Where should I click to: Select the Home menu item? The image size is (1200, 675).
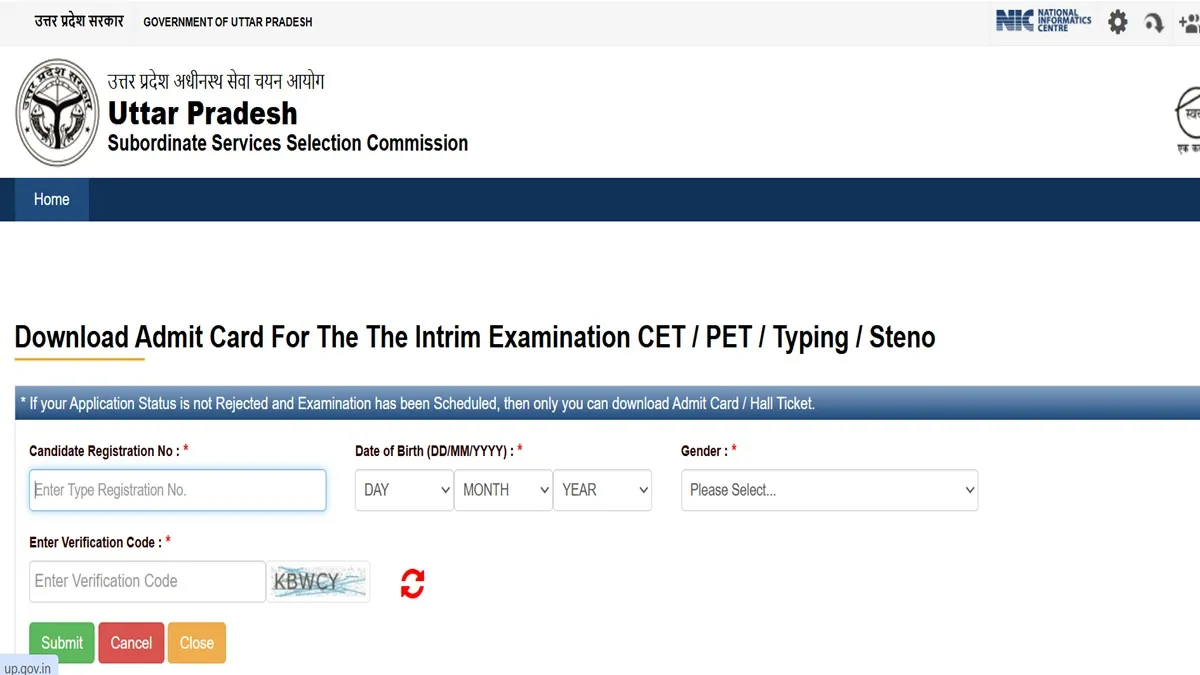click(x=51, y=199)
